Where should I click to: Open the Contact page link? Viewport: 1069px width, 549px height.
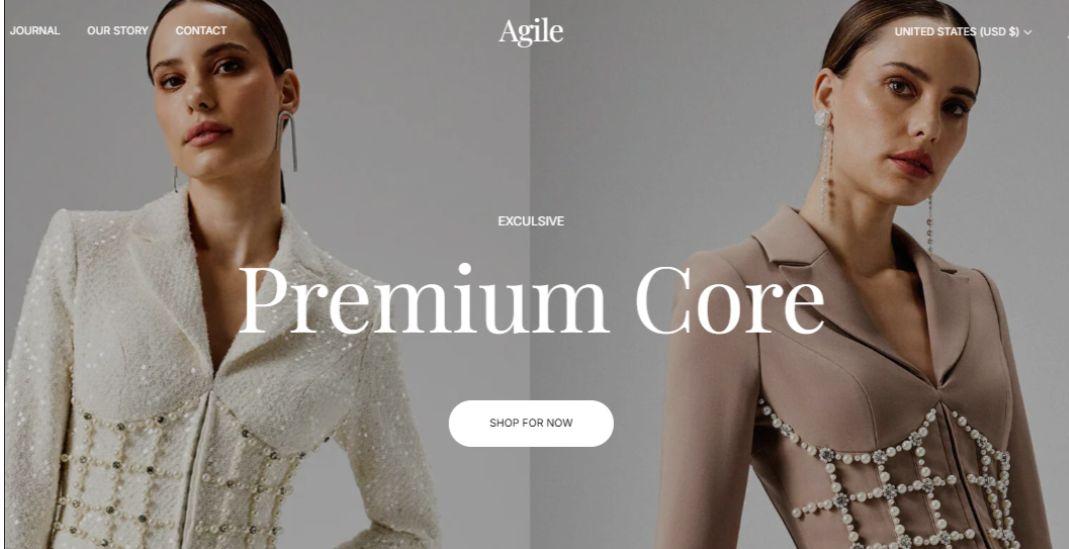201,31
